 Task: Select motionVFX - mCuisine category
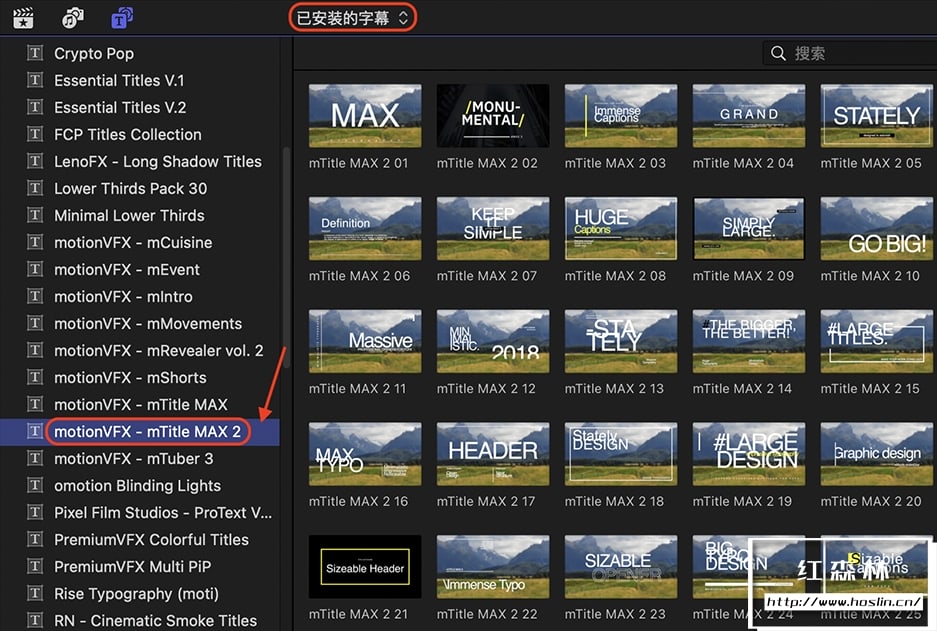133,242
